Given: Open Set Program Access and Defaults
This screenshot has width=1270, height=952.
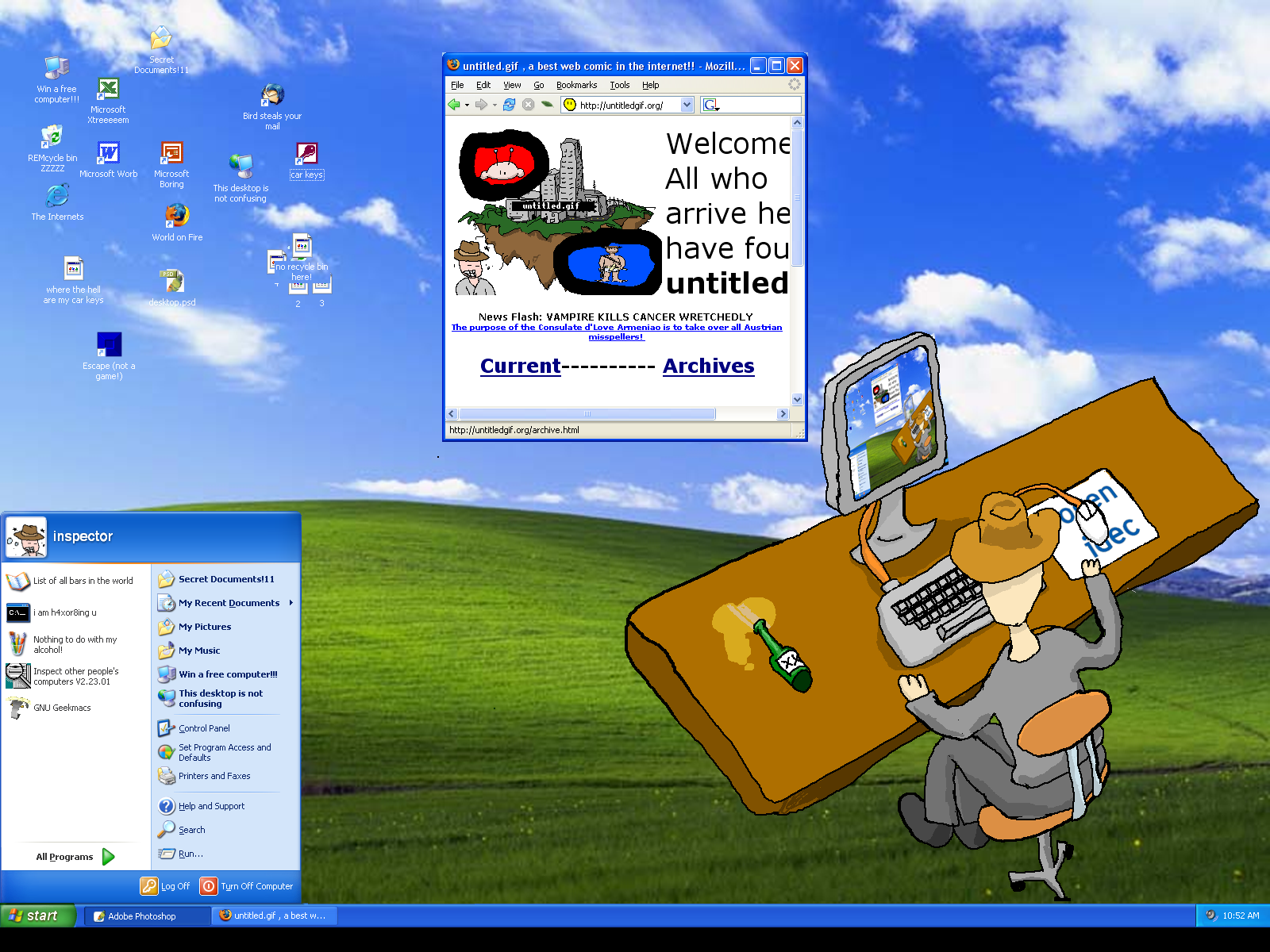Looking at the screenshot, I should pos(225,752).
